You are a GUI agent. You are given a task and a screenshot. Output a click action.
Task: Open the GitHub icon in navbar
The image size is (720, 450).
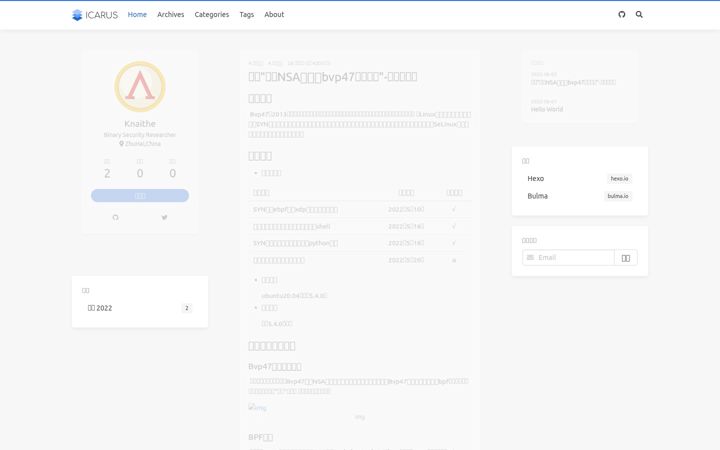[622, 14]
